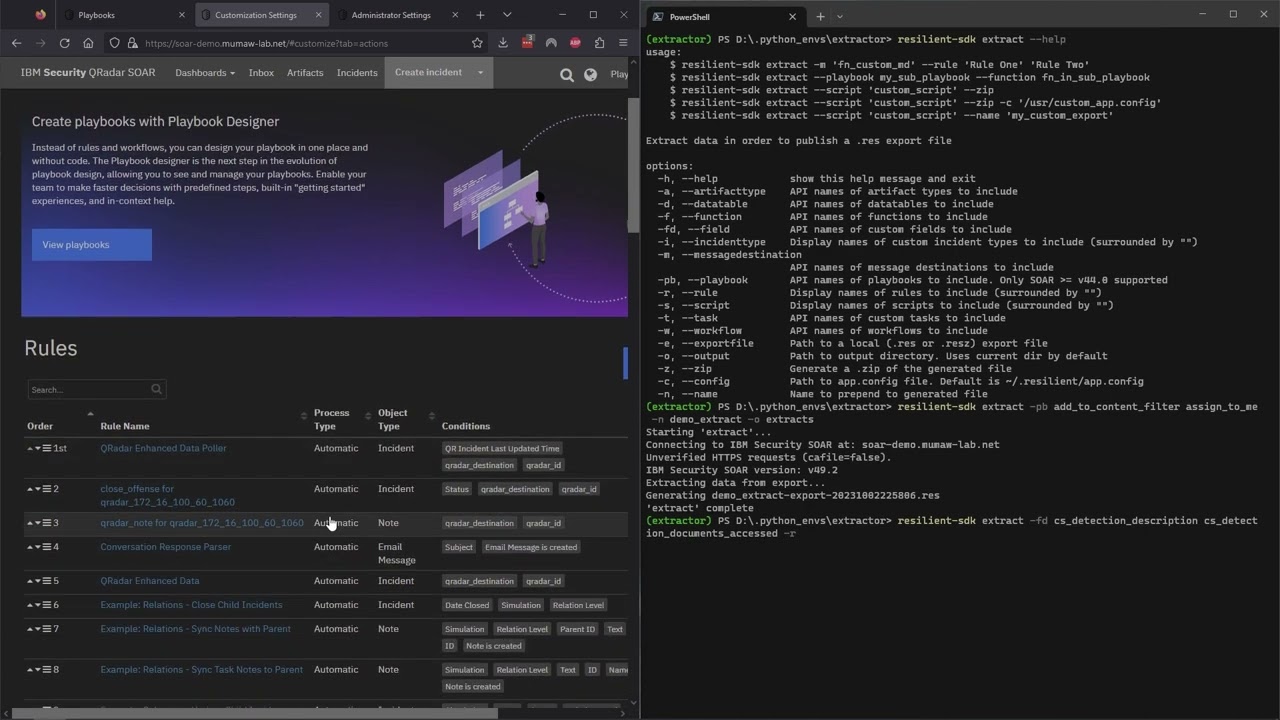
Task: Open the SOAR search magnifier
Action: tap(567, 74)
